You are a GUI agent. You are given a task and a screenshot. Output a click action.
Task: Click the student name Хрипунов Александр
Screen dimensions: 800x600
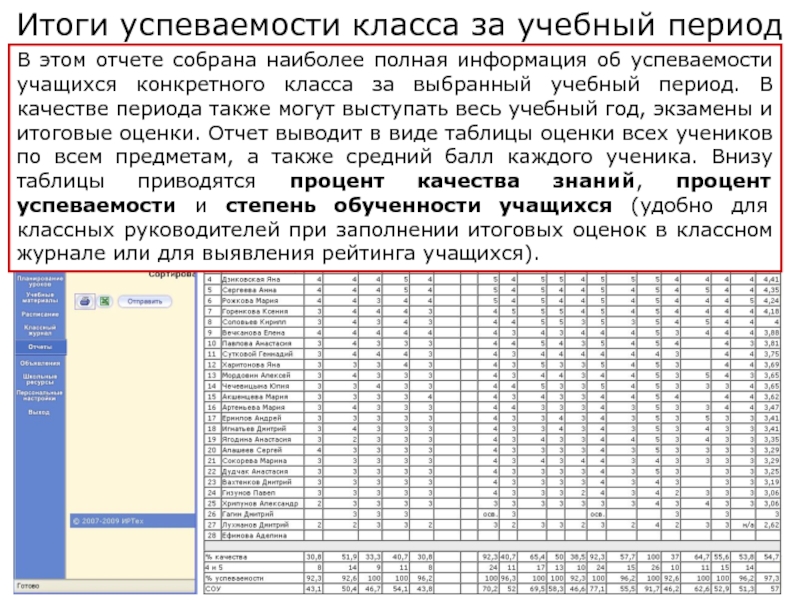260,504
